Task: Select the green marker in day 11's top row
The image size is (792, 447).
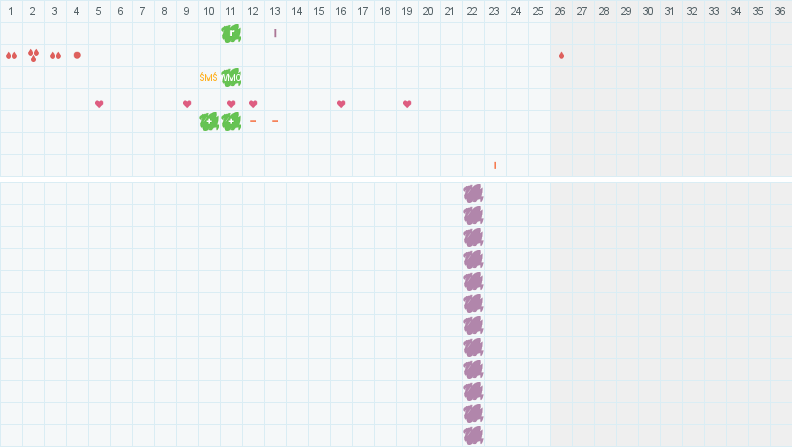Action: (x=231, y=33)
